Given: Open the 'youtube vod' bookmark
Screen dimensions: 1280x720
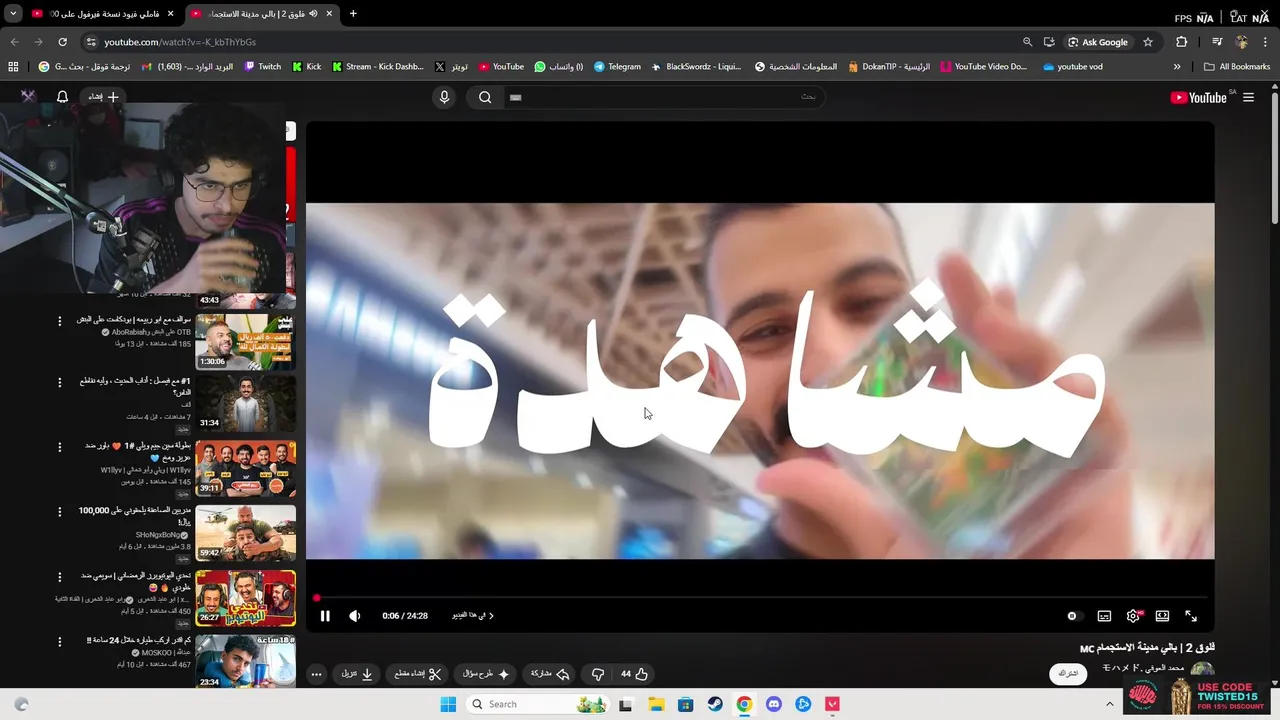Looking at the screenshot, I should point(1072,67).
